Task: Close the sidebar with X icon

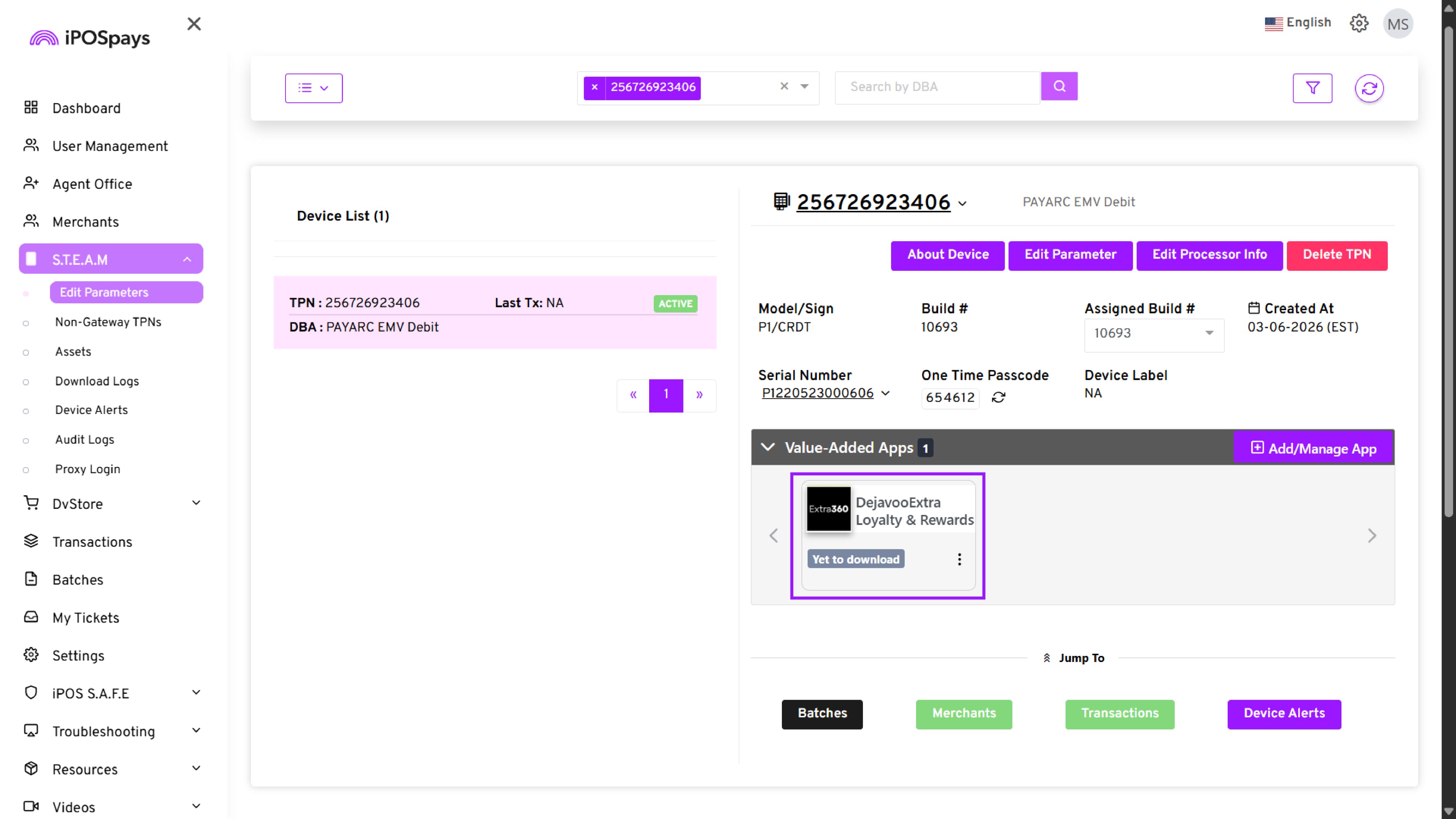Action: 194,24
